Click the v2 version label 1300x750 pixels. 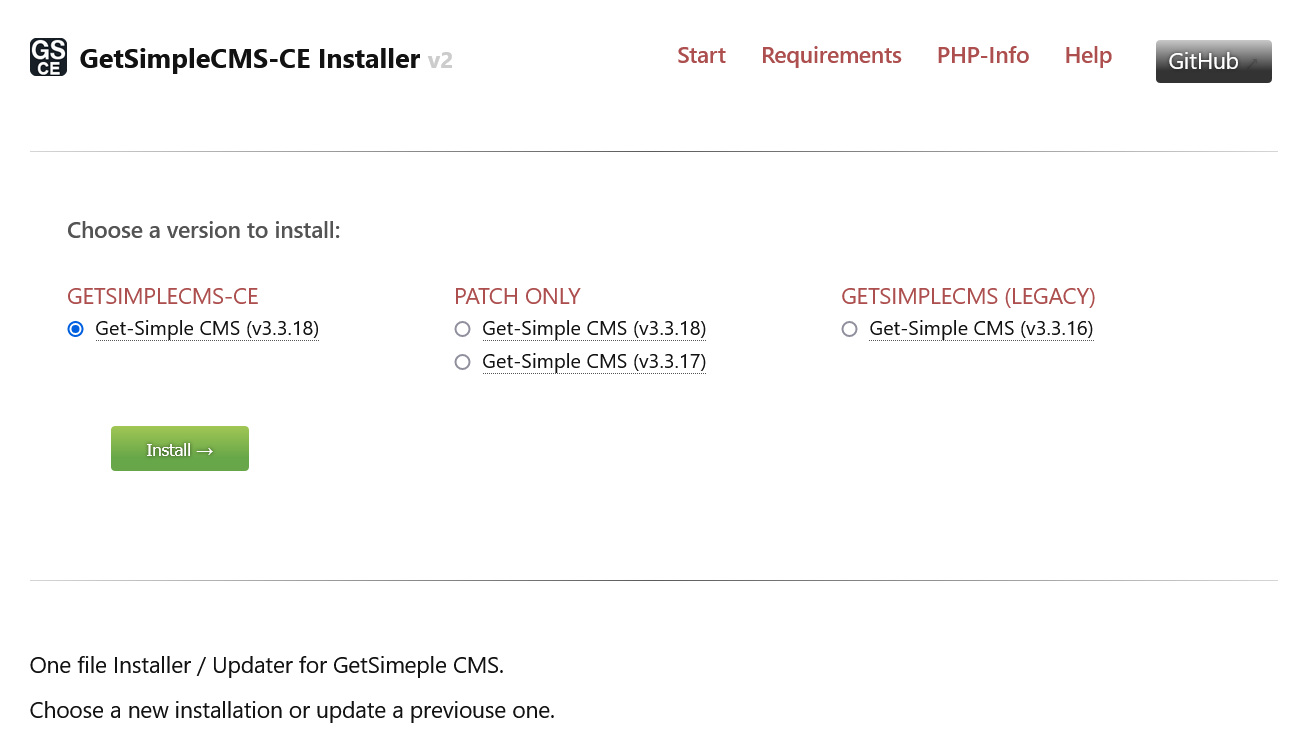(440, 60)
